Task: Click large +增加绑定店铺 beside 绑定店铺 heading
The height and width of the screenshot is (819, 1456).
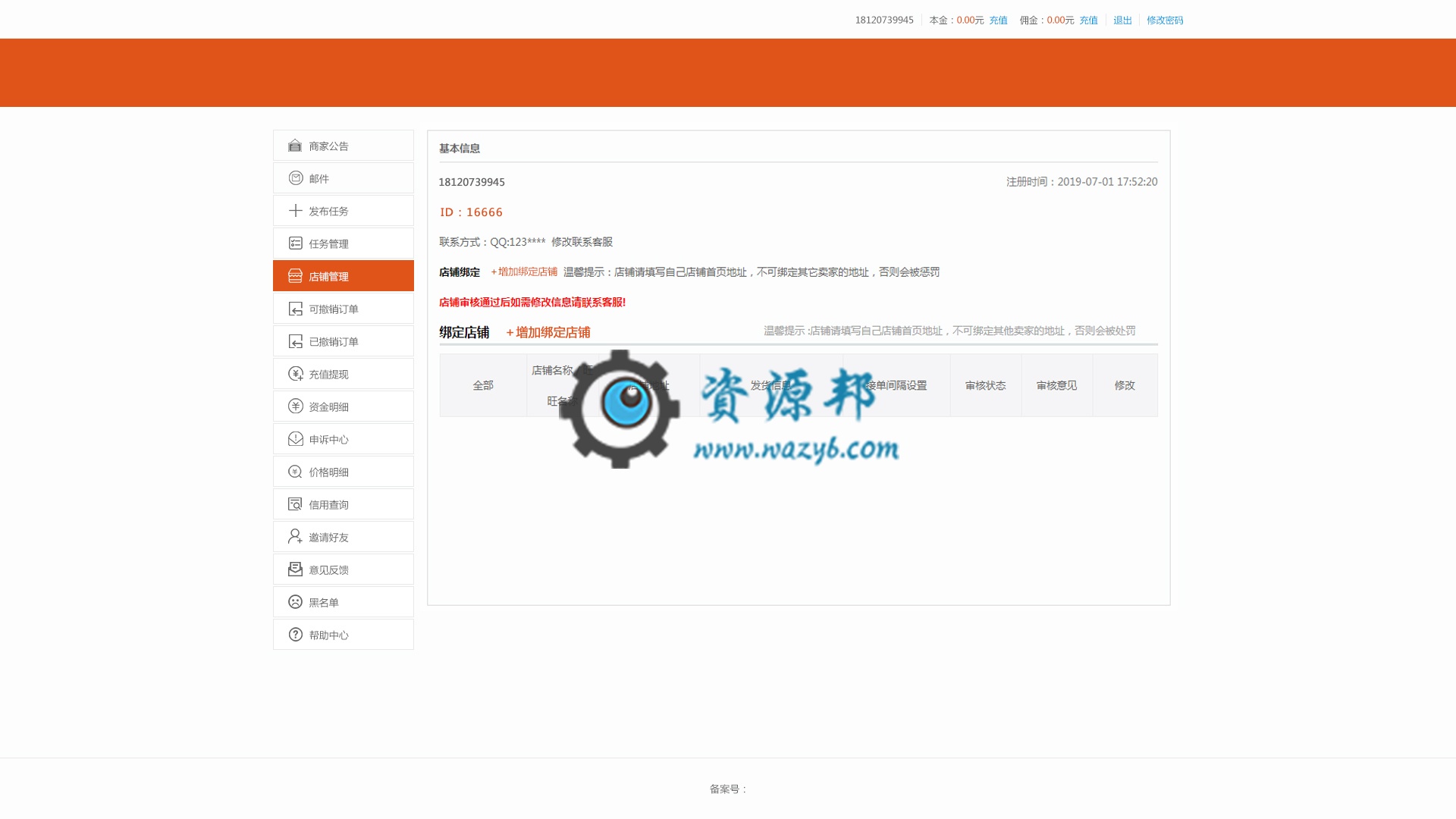Action: (548, 332)
